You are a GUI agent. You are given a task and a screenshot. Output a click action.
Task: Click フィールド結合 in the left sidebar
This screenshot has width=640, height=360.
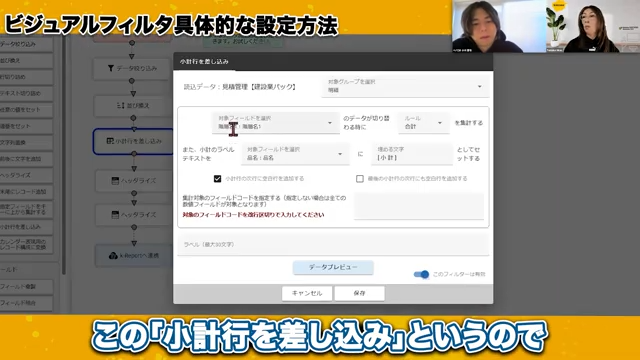point(25,303)
